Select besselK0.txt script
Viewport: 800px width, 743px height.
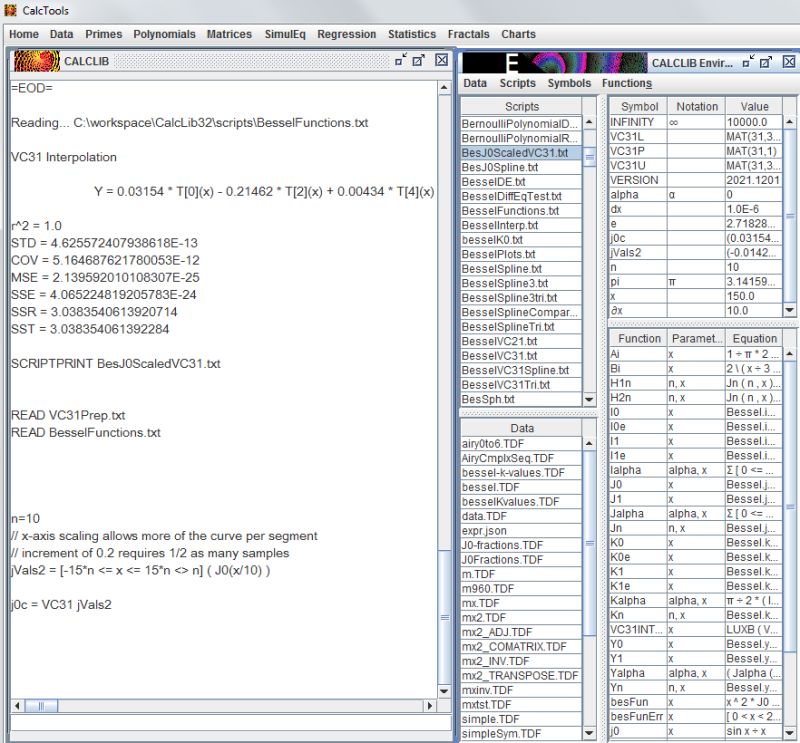pos(521,240)
